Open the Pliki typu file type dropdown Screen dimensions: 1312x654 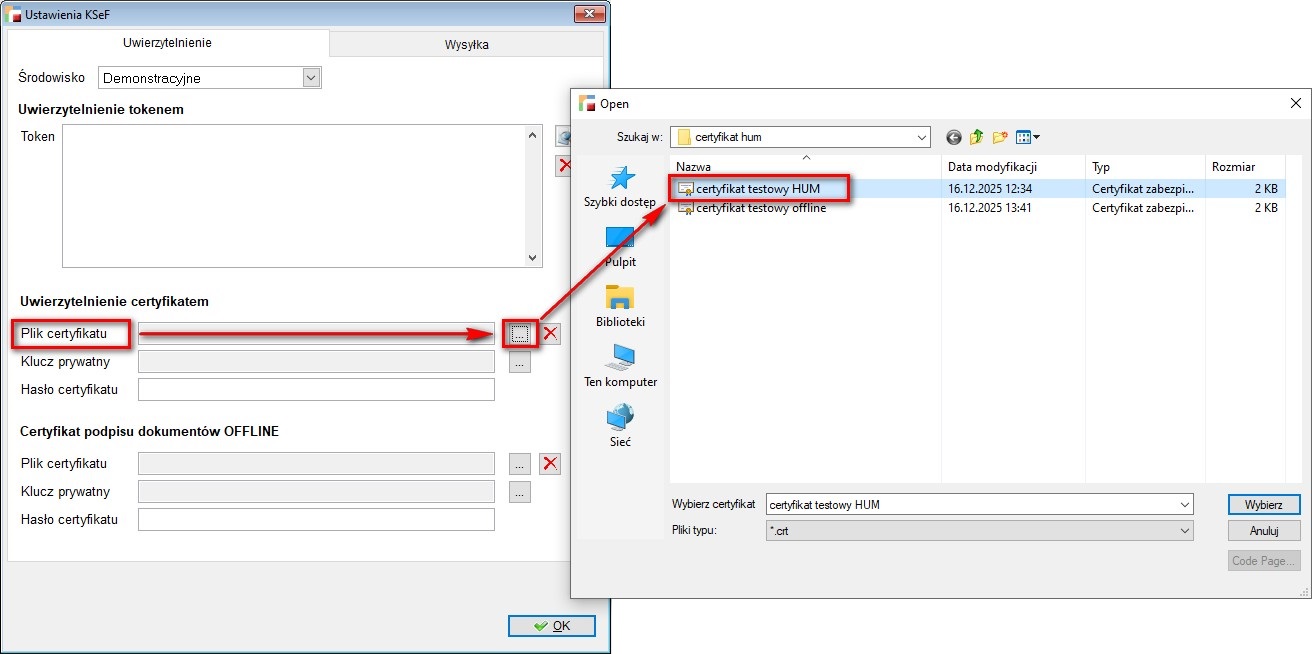pos(1185,531)
